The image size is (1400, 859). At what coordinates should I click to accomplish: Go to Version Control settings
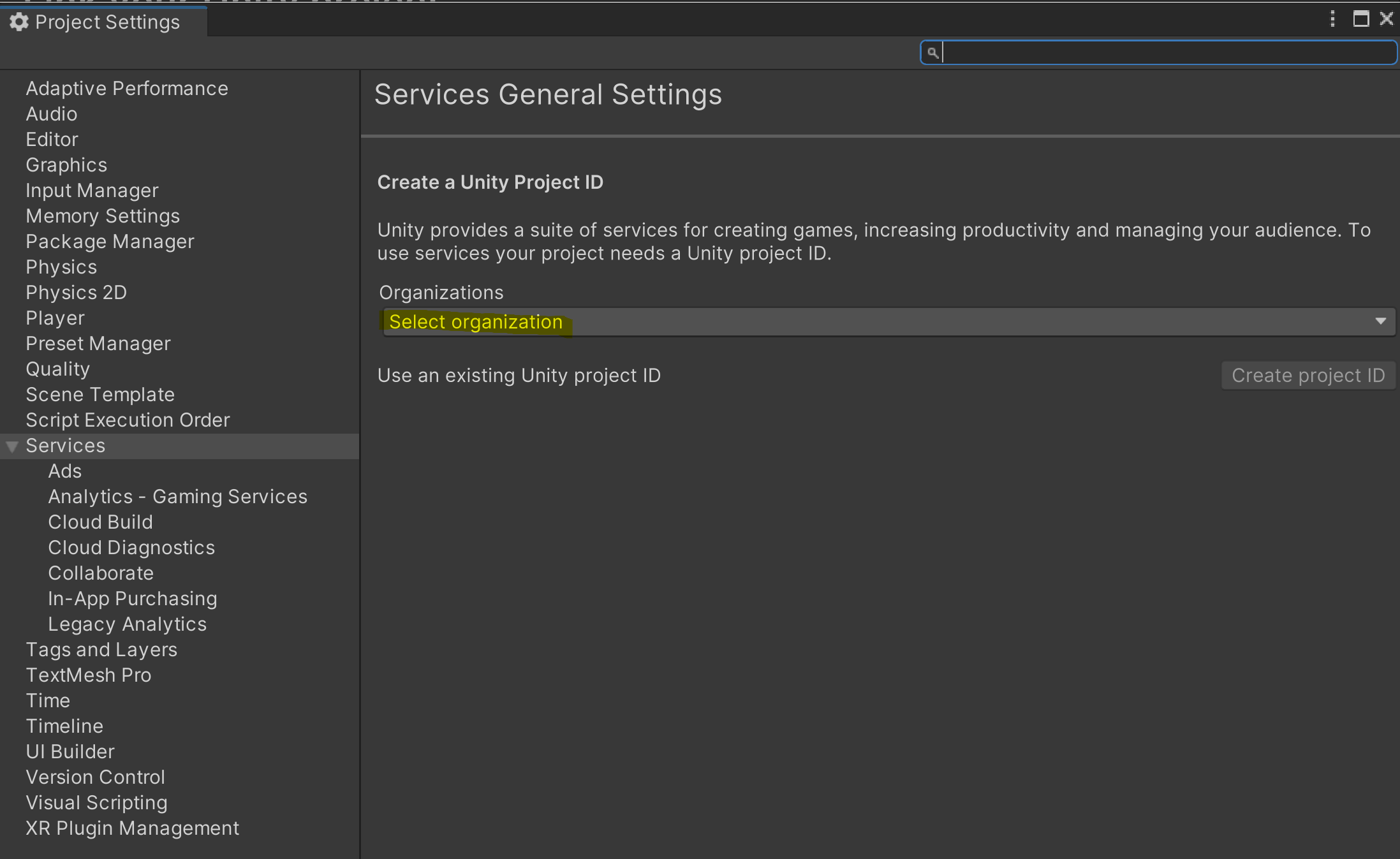click(96, 777)
